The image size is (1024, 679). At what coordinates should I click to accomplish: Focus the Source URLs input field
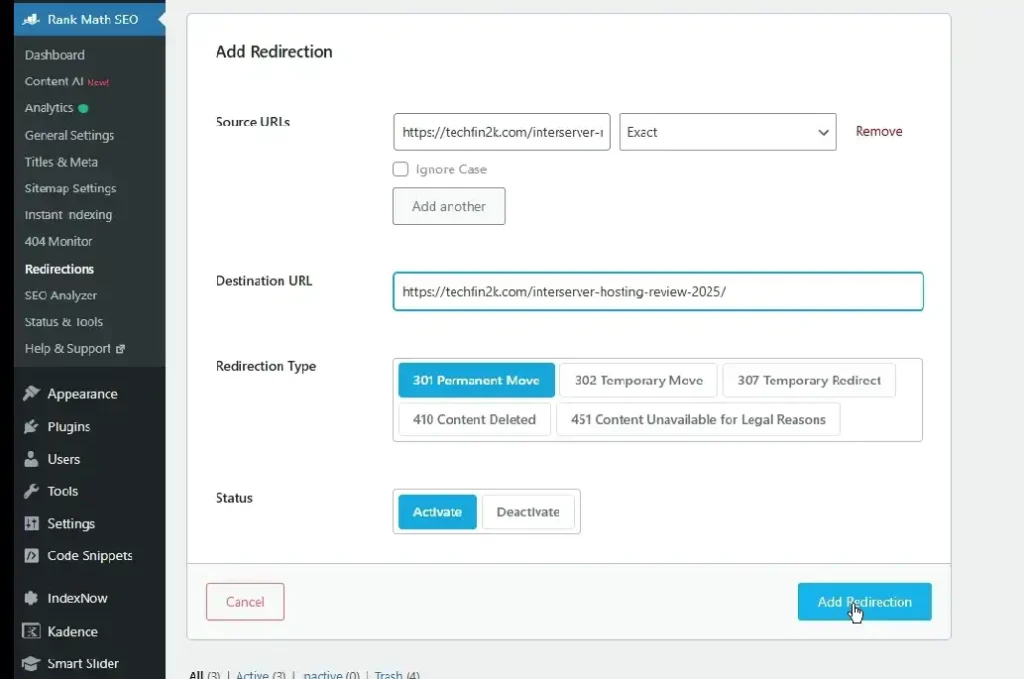[x=502, y=132]
